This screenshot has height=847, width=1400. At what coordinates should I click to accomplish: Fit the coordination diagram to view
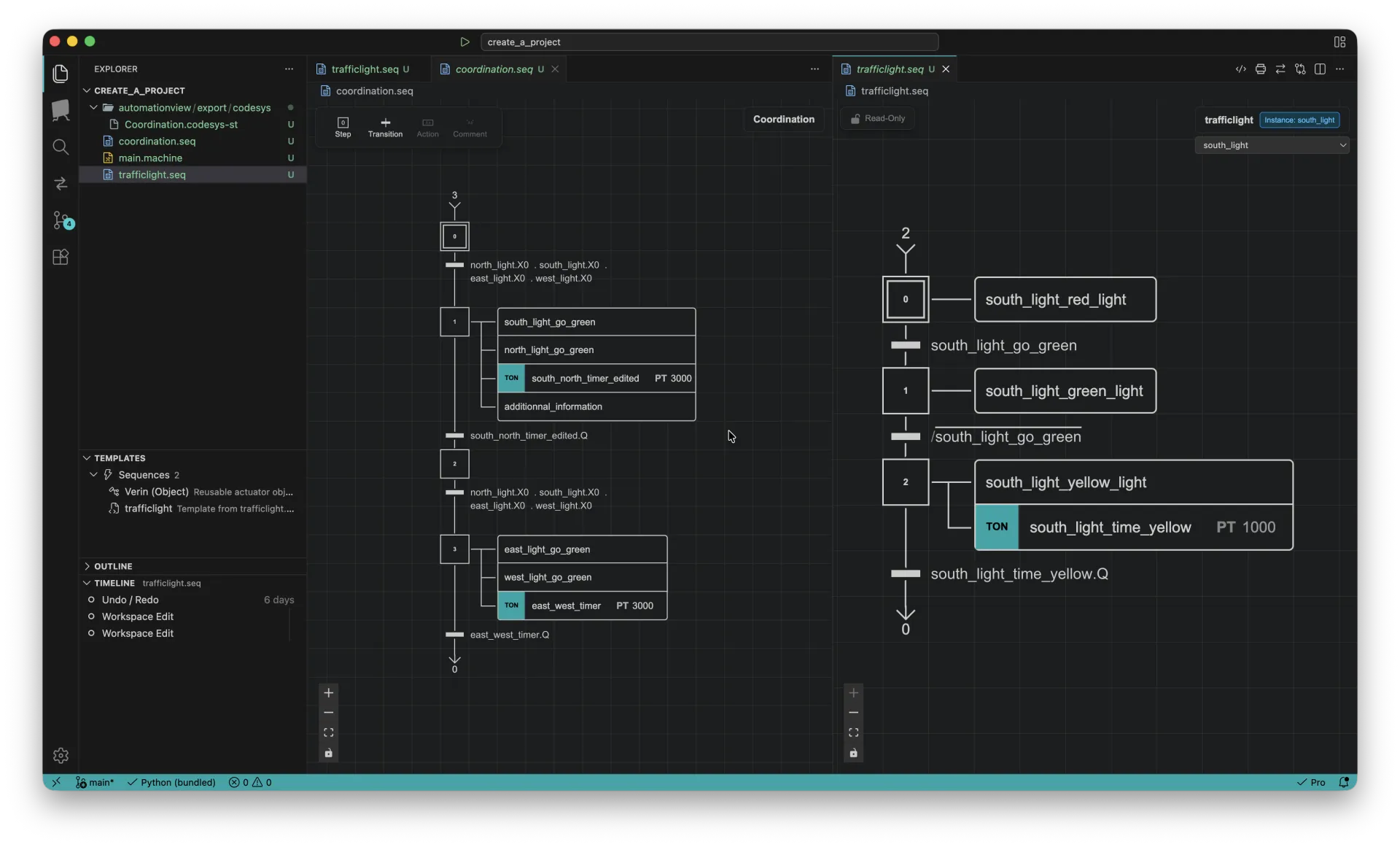328,732
